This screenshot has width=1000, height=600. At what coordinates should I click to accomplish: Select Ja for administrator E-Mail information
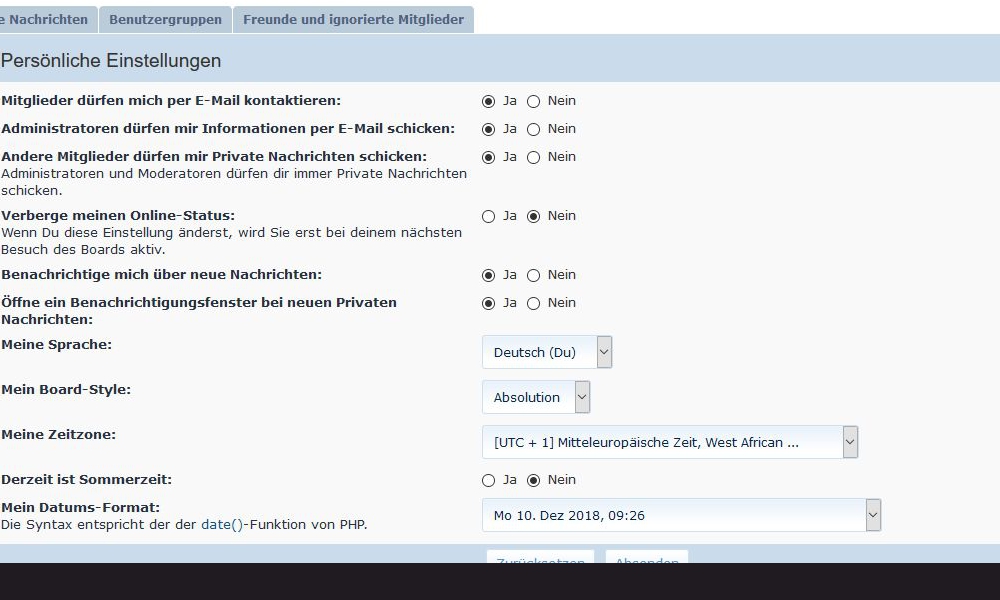489,129
